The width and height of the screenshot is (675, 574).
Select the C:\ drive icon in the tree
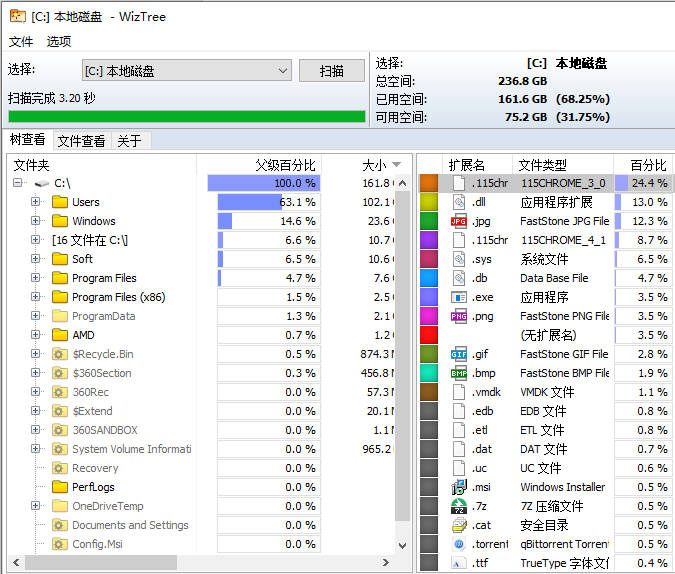pos(42,183)
